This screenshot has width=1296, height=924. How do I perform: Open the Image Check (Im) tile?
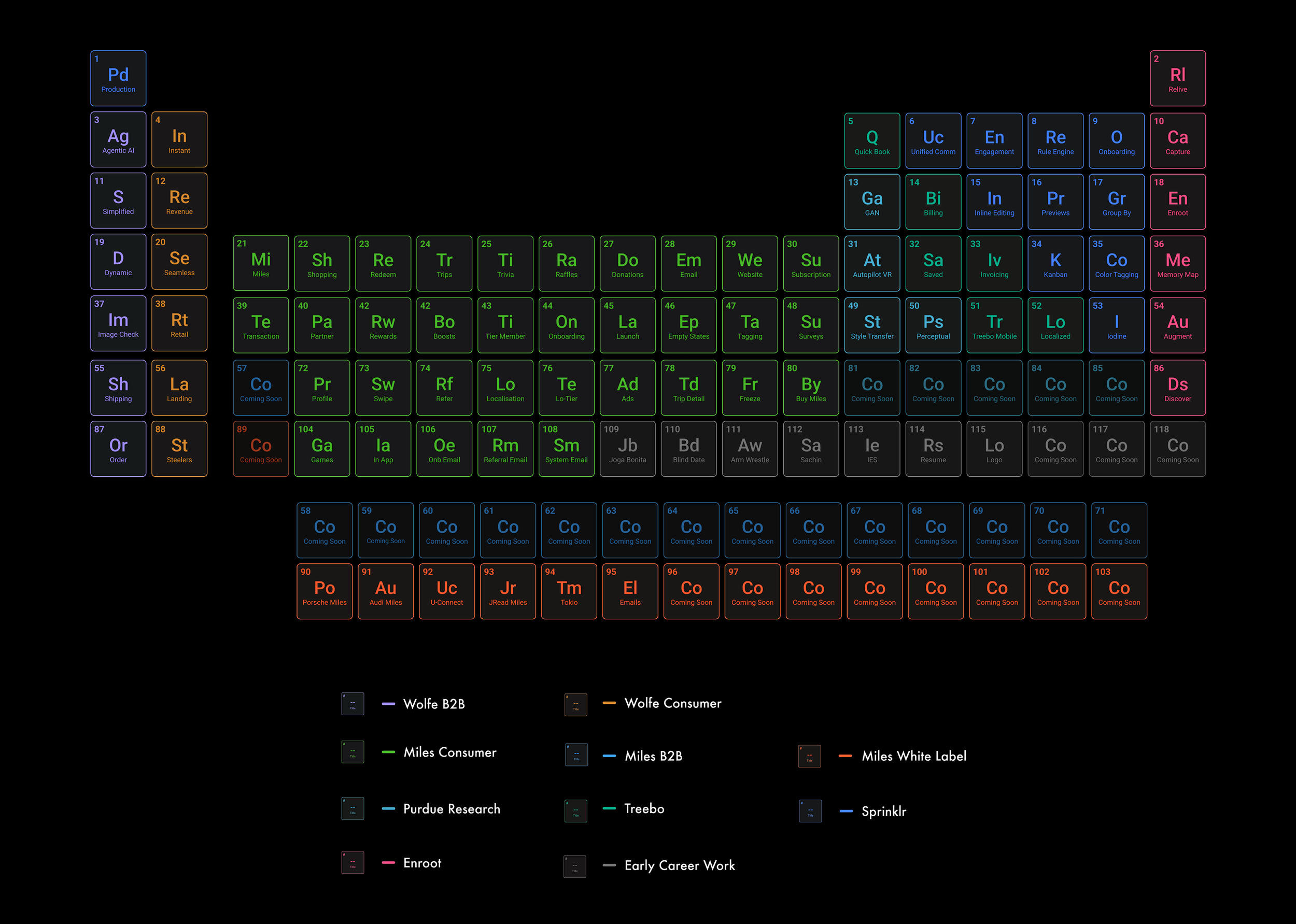tap(118, 324)
